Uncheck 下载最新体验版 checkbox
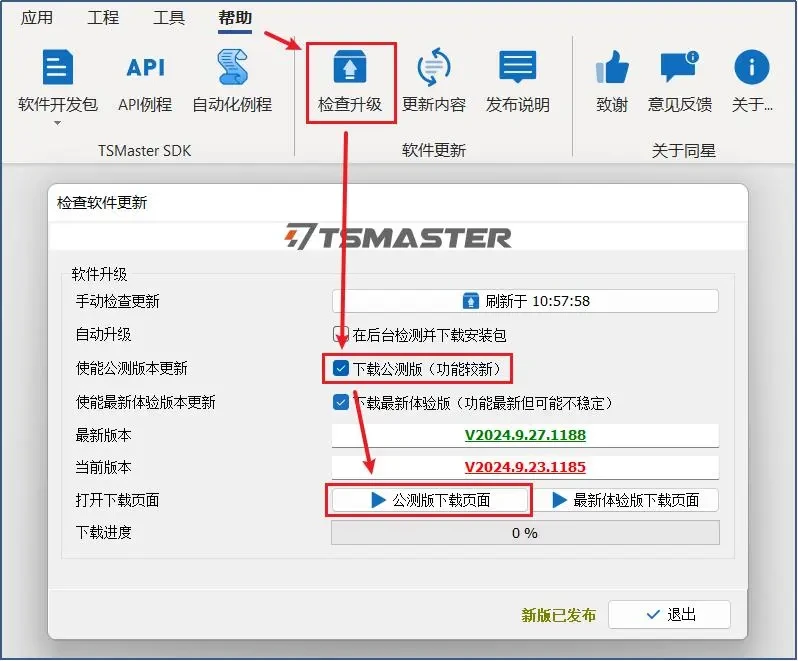This screenshot has width=798, height=661. 340,402
